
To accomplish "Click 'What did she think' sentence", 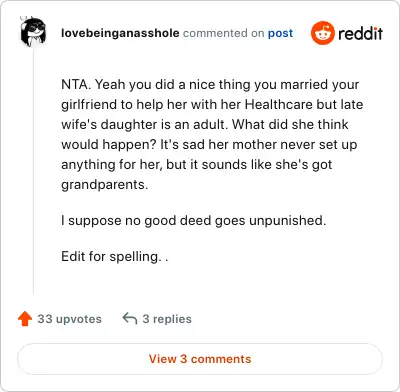I will pos(290,124).
